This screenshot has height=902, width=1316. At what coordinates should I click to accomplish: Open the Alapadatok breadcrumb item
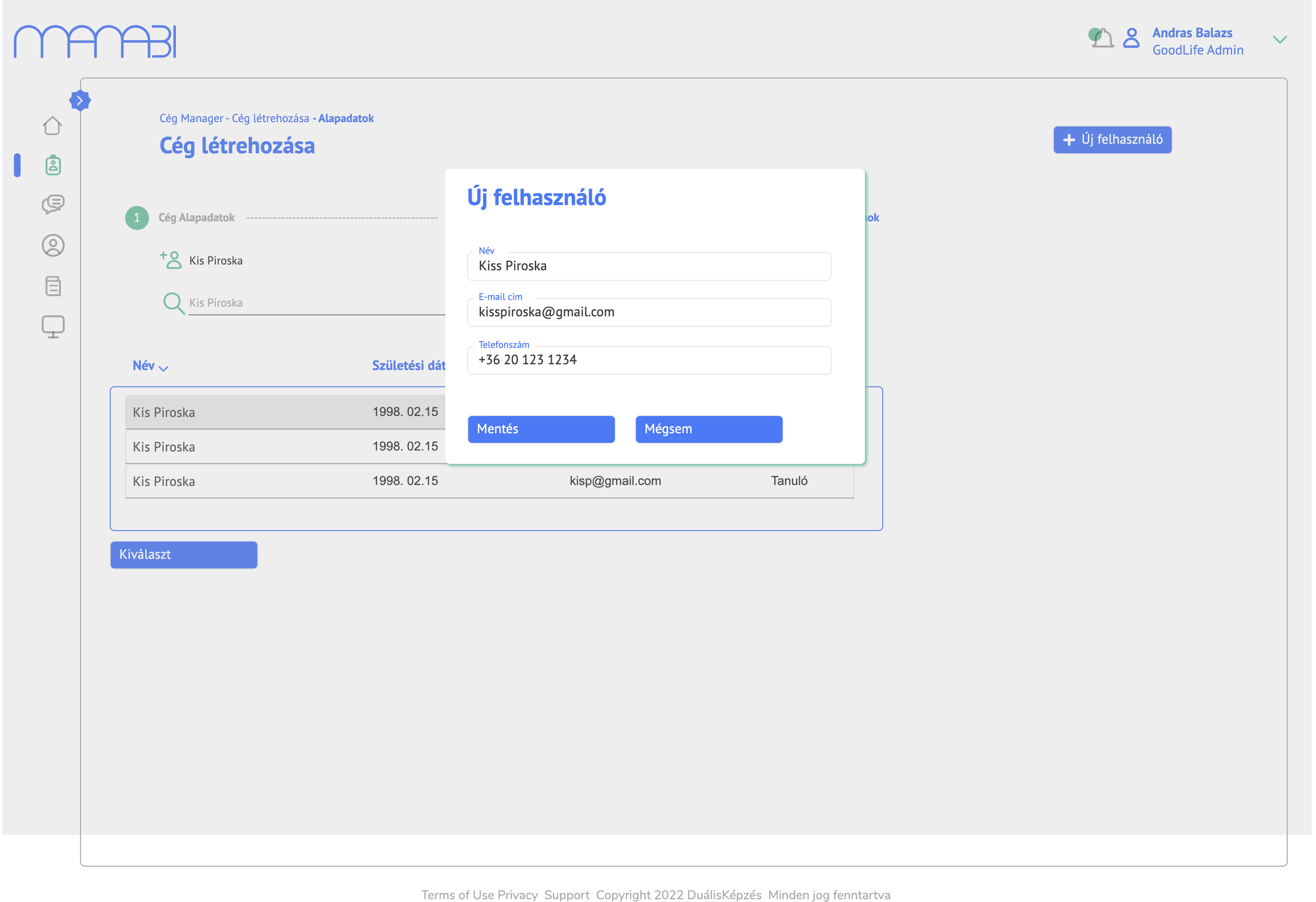pos(346,118)
